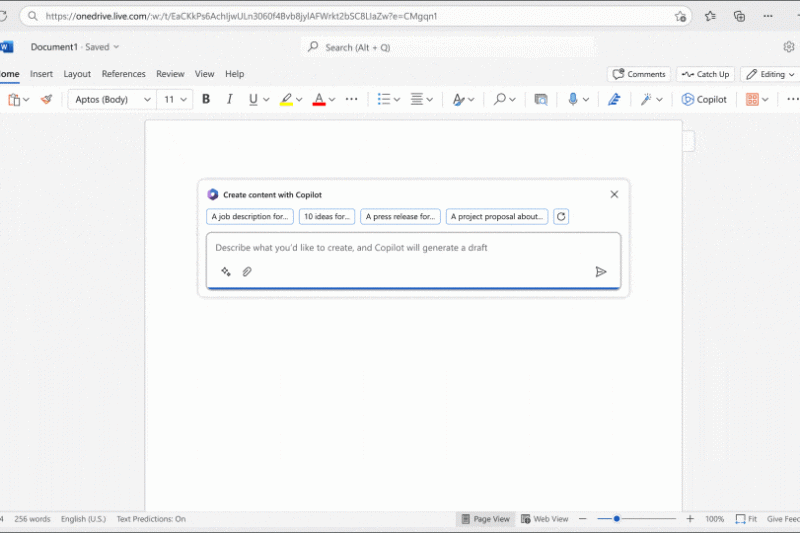Click the Find magnifier icon in ribbon
The image size is (800, 533).
tap(499, 99)
